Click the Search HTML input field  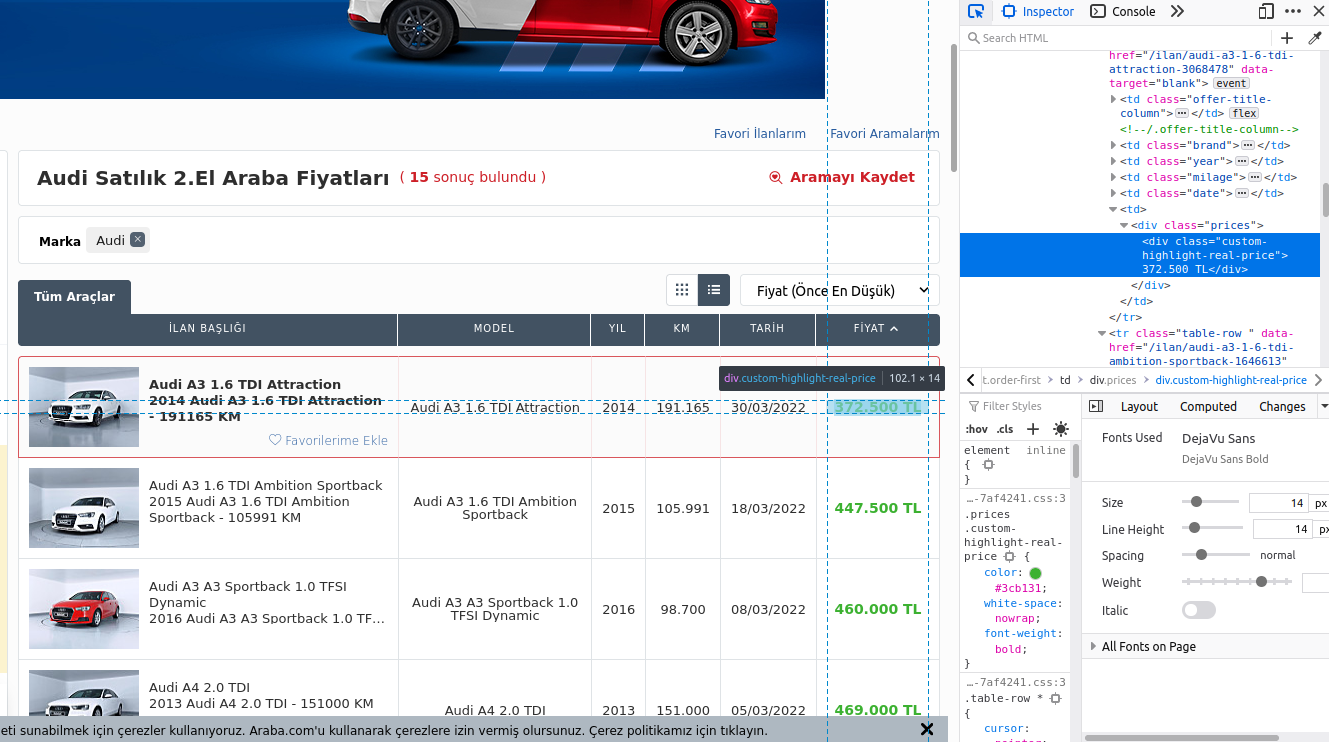[x=1118, y=38]
